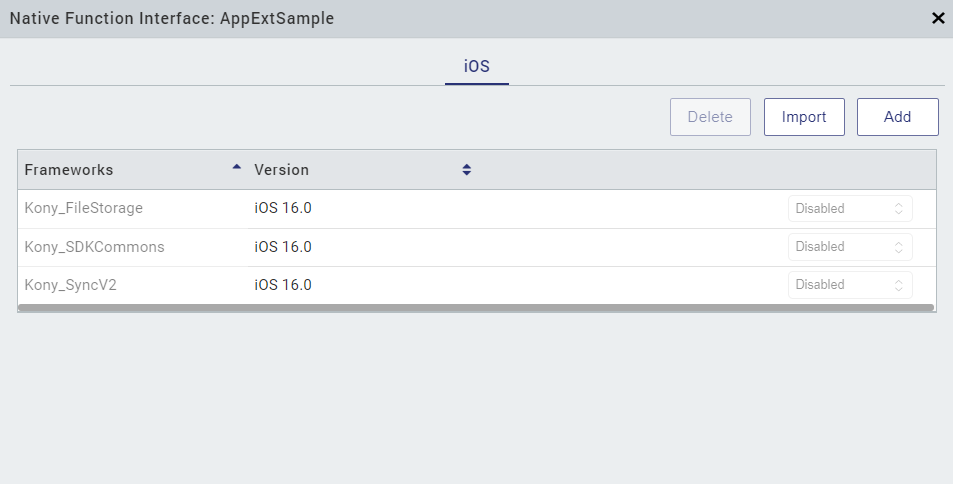This screenshot has width=953, height=484.
Task: Click iOS 16.0 version cell for Kony_SyncV2
Action: [283, 285]
